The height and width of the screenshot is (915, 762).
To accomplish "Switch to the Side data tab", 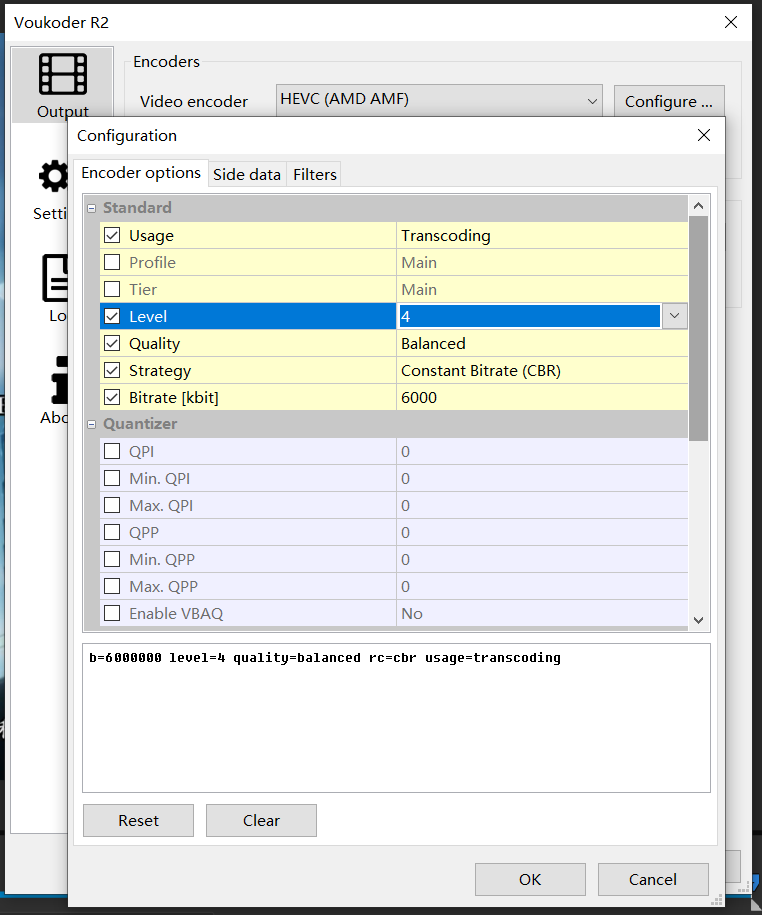I will pos(247,174).
